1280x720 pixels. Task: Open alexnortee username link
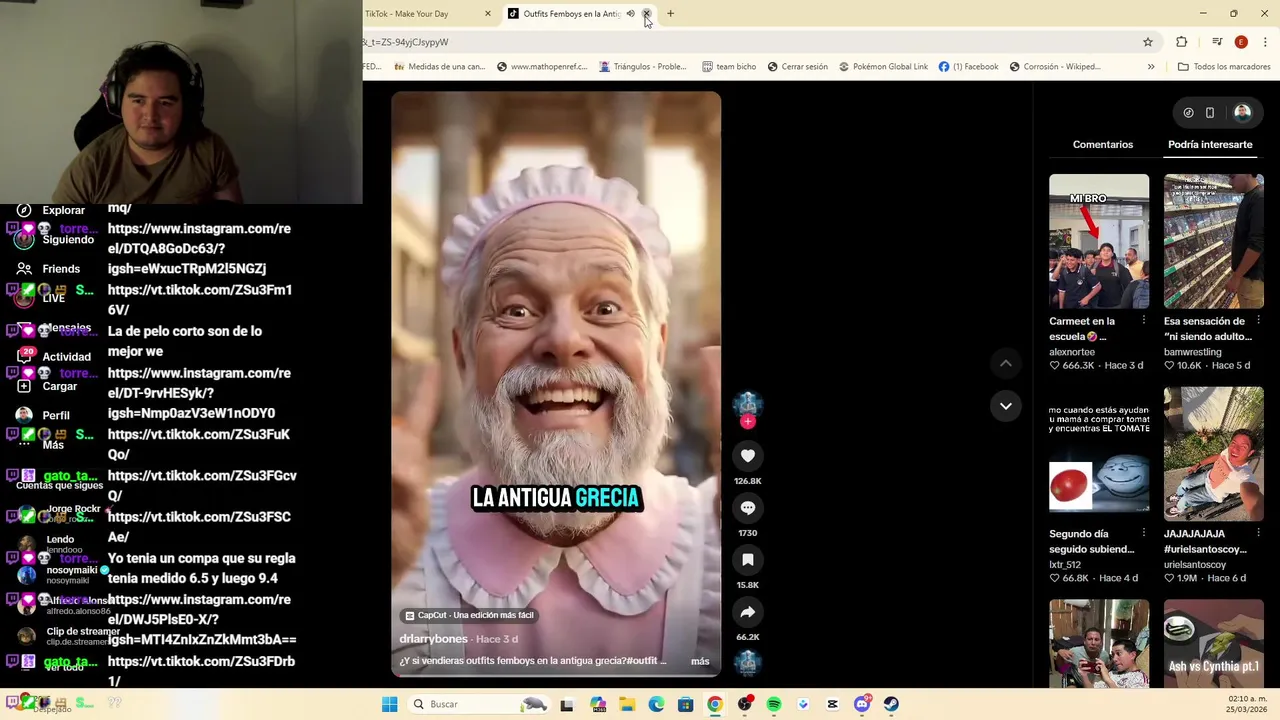click(1072, 352)
